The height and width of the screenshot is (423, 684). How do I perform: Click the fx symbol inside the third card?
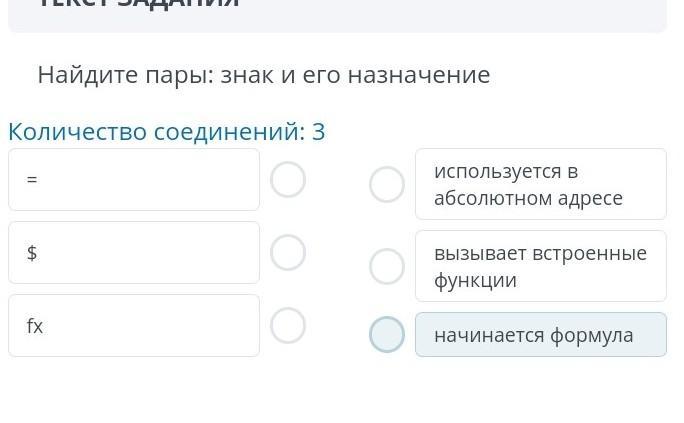tap(35, 326)
